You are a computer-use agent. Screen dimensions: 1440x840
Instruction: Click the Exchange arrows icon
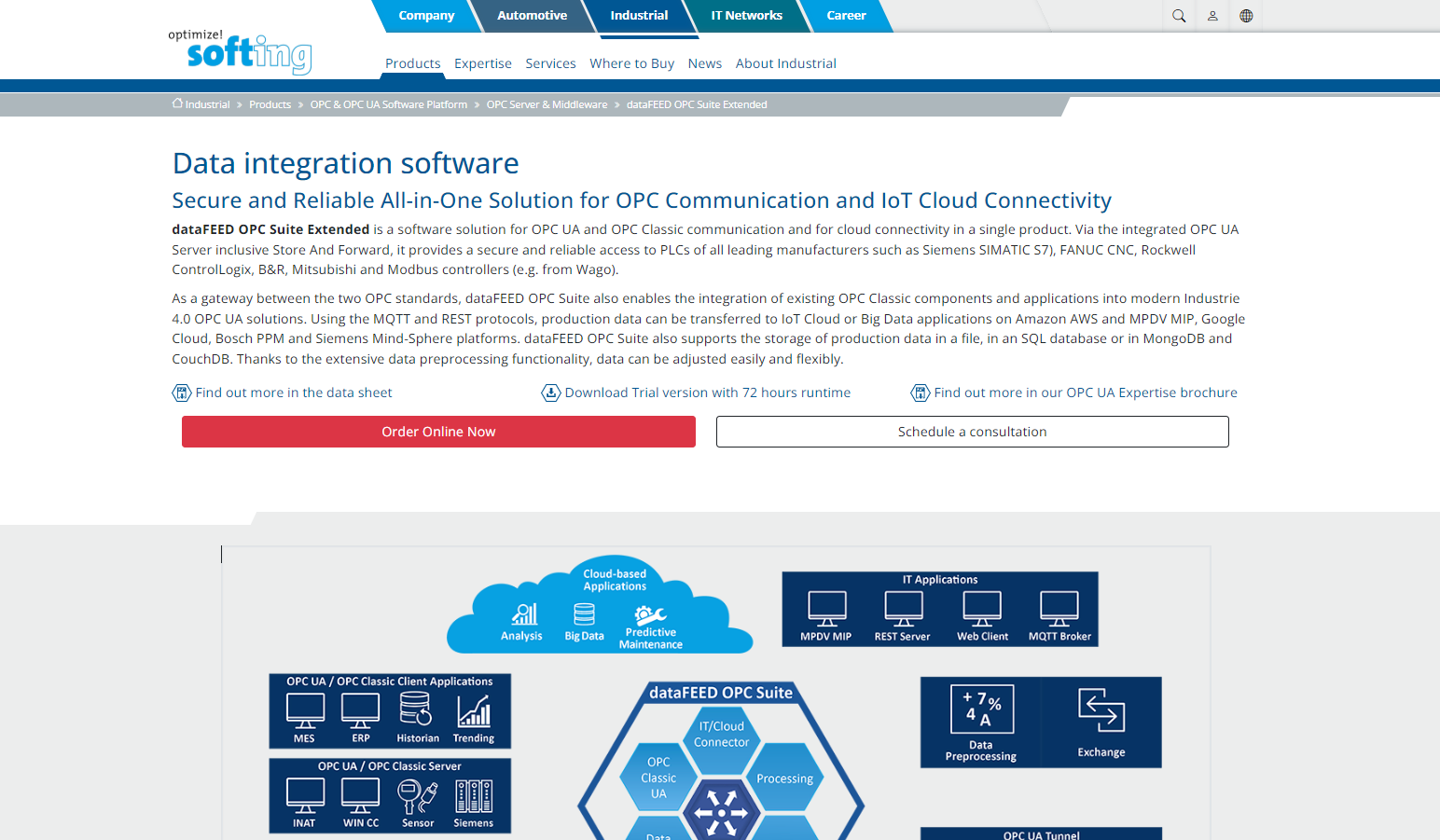pos(1101,710)
